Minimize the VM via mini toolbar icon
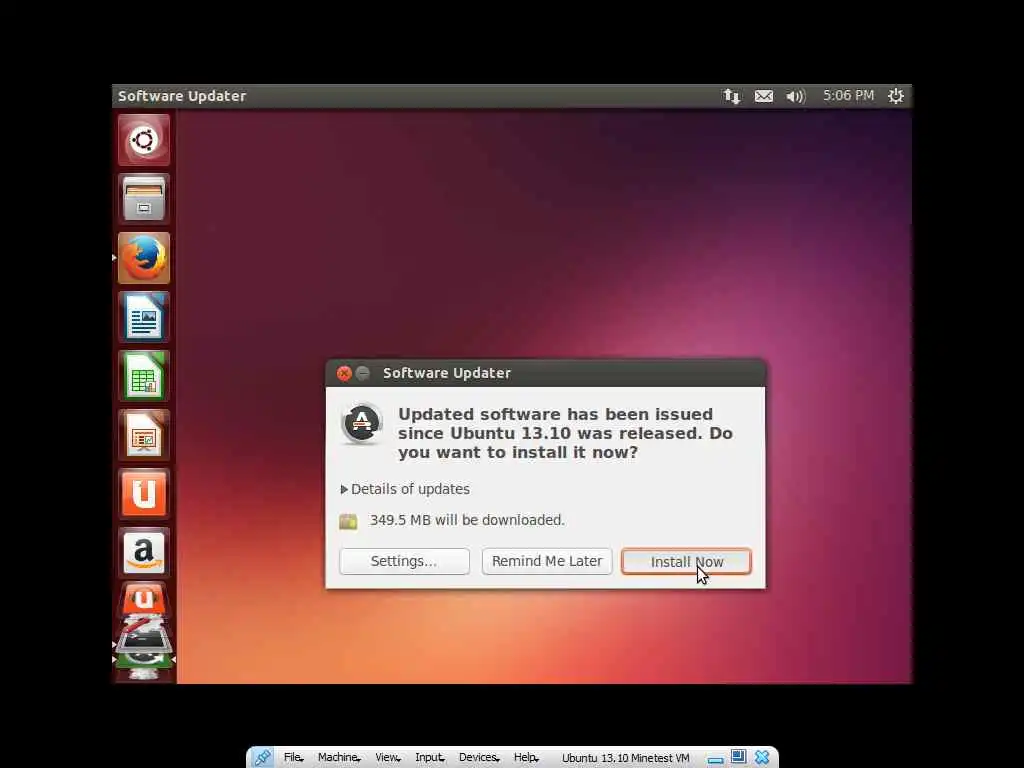This screenshot has height=768, width=1024. pos(716,759)
